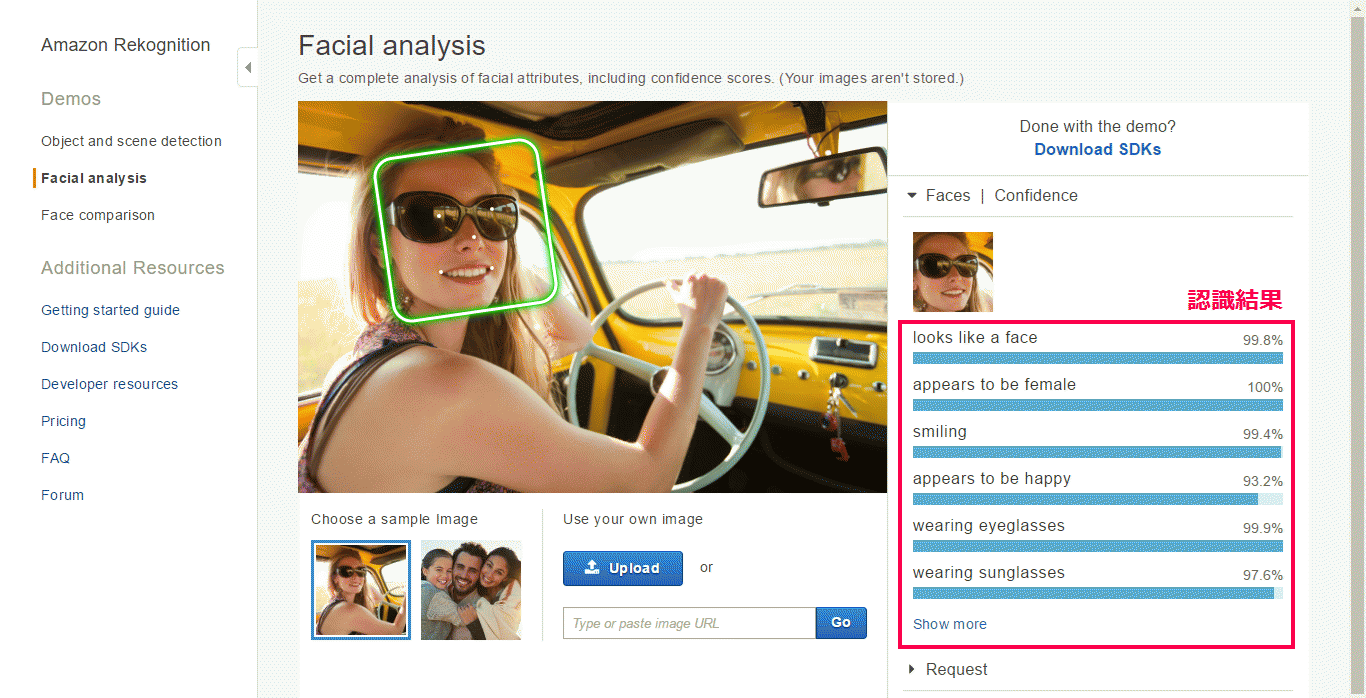Open Getting started guide link

[x=110, y=310]
